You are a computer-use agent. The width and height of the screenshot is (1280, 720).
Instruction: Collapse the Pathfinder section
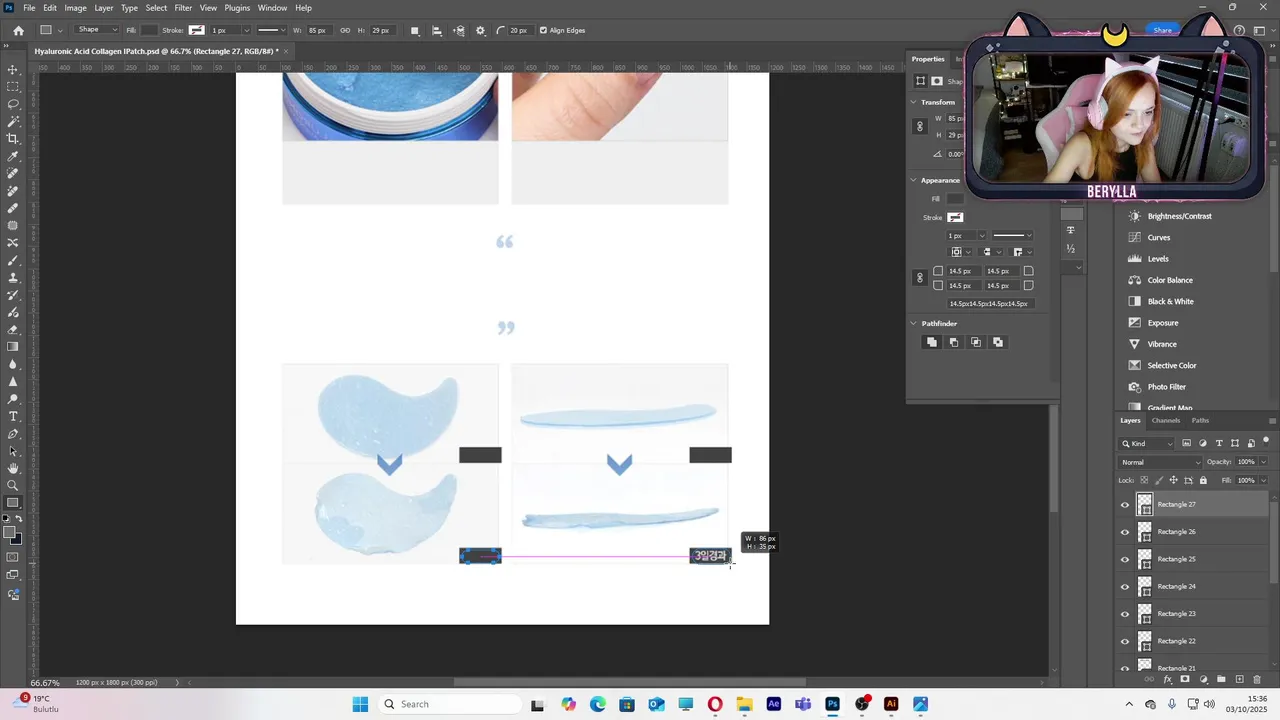point(913,323)
